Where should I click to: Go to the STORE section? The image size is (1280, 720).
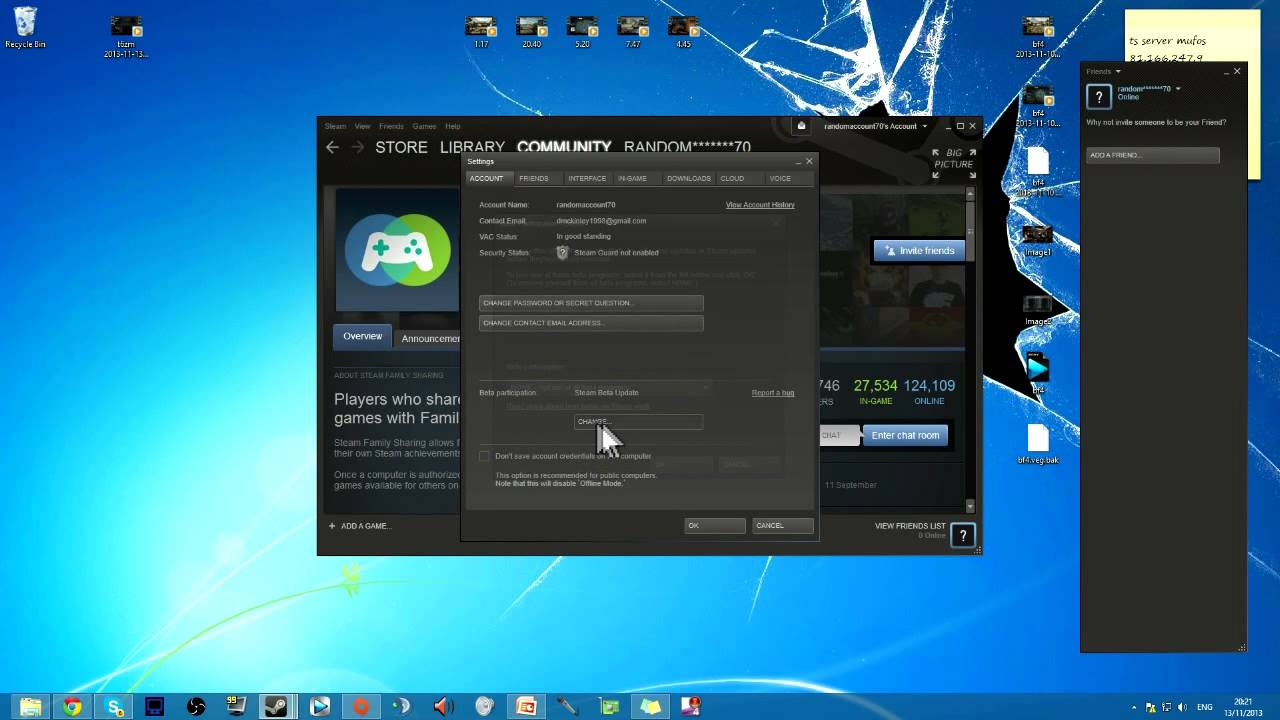[401, 147]
